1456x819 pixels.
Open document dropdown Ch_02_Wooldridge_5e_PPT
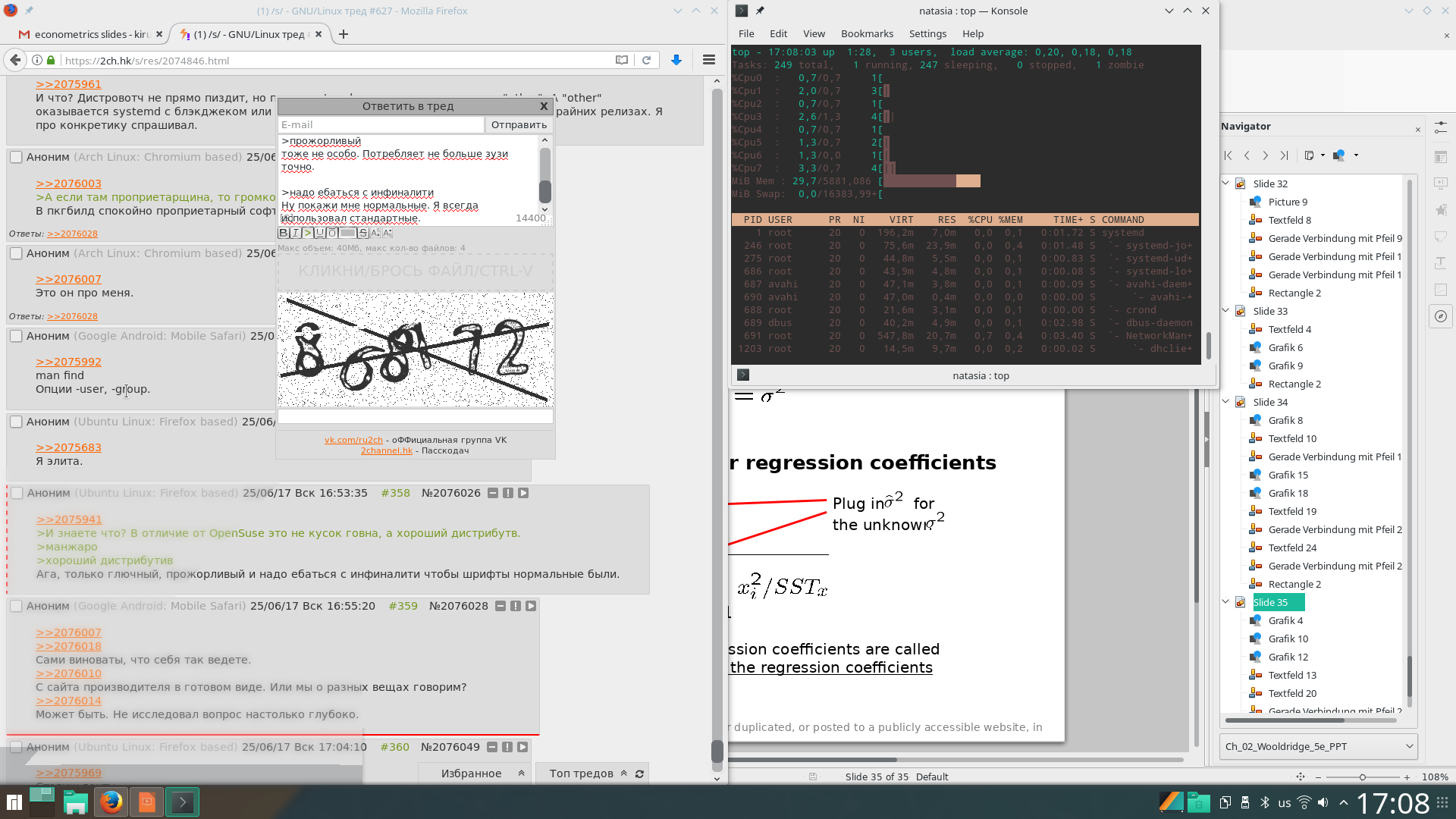click(x=1318, y=746)
